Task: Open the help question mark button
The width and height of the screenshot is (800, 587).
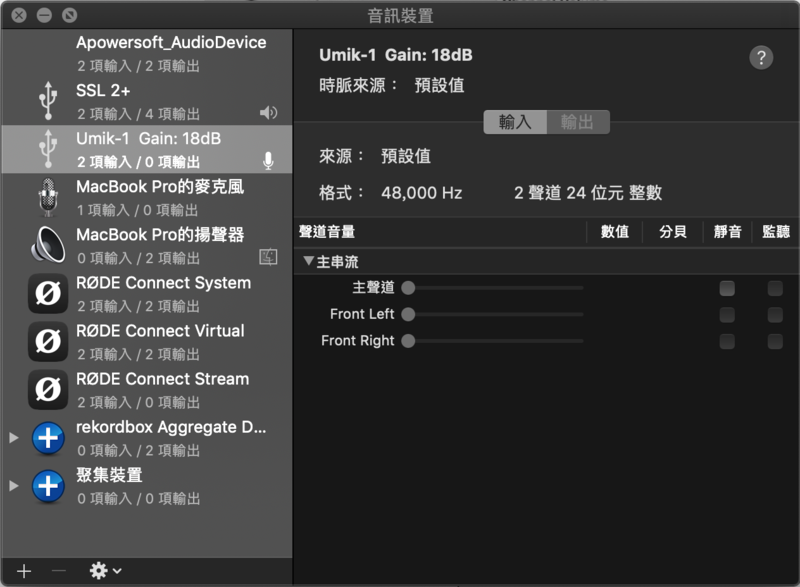Action: (x=761, y=57)
